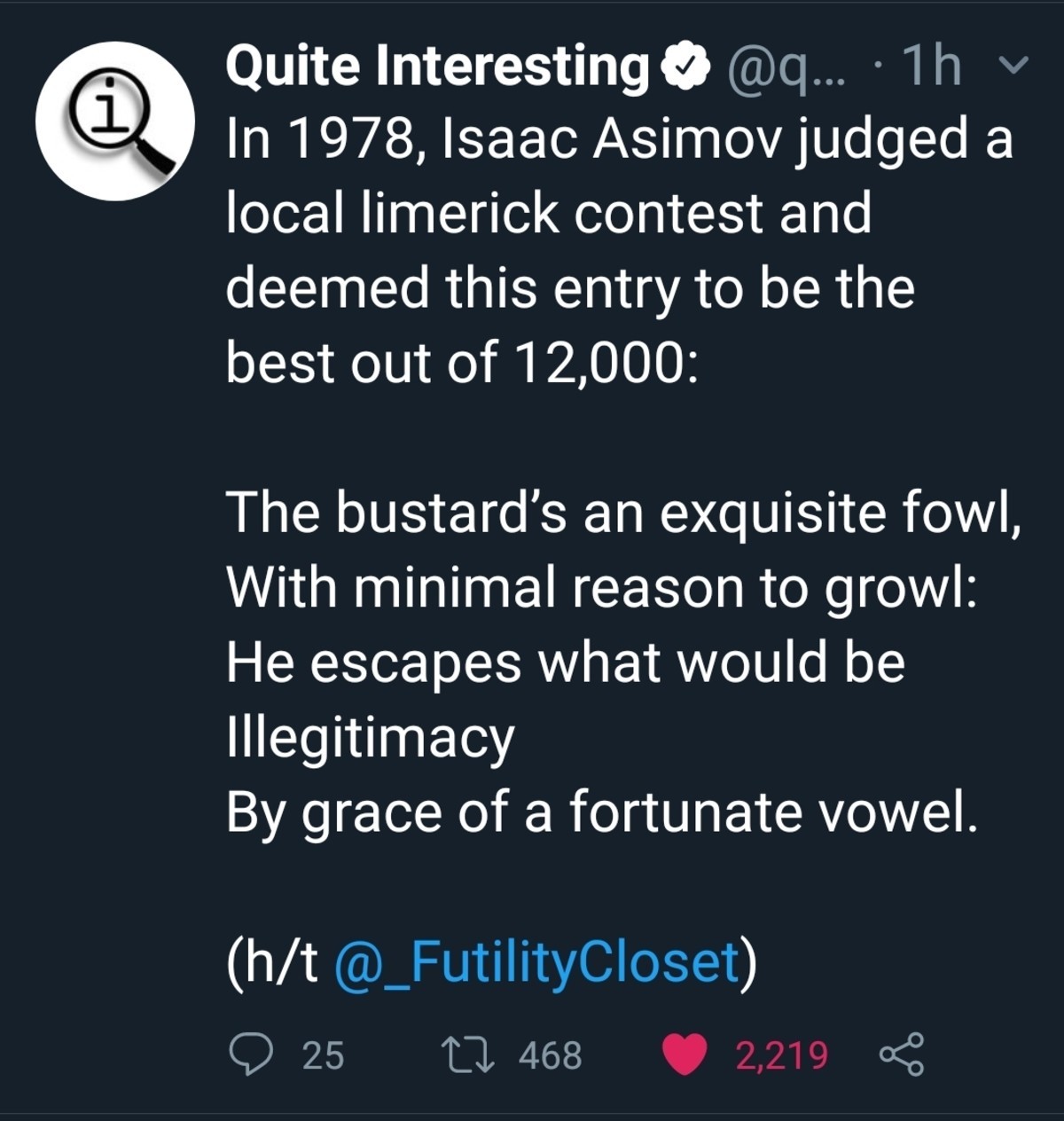Screen dimensions: 1064x1121
Task: Click the 2,219 likes count
Action: [781, 1055]
